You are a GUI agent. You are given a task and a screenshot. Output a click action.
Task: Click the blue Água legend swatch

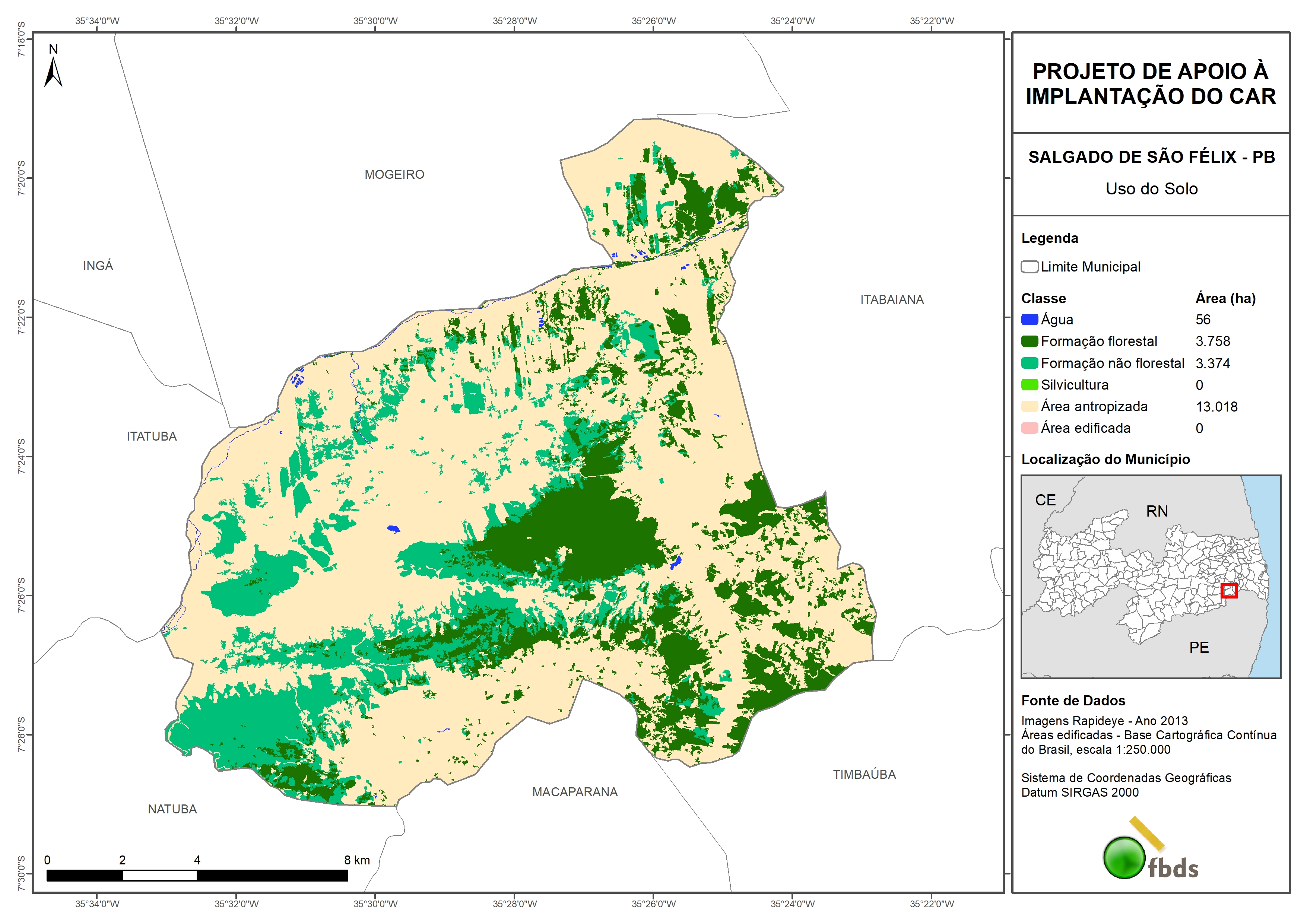(x=1029, y=320)
